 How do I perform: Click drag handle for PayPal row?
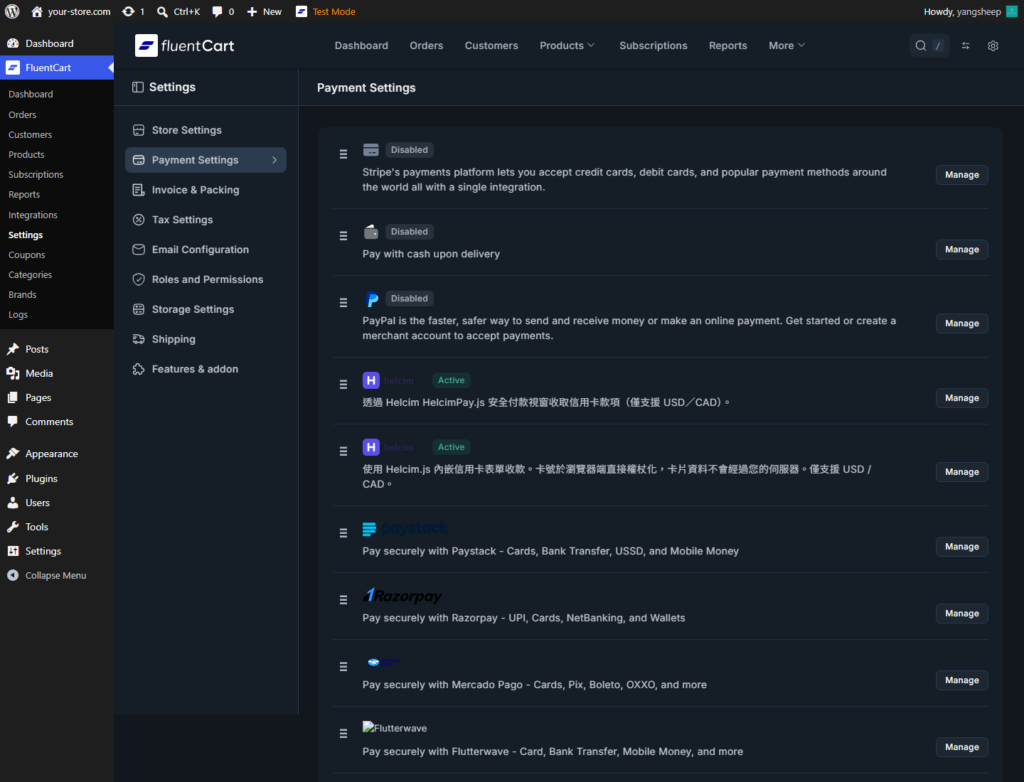pos(344,302)
